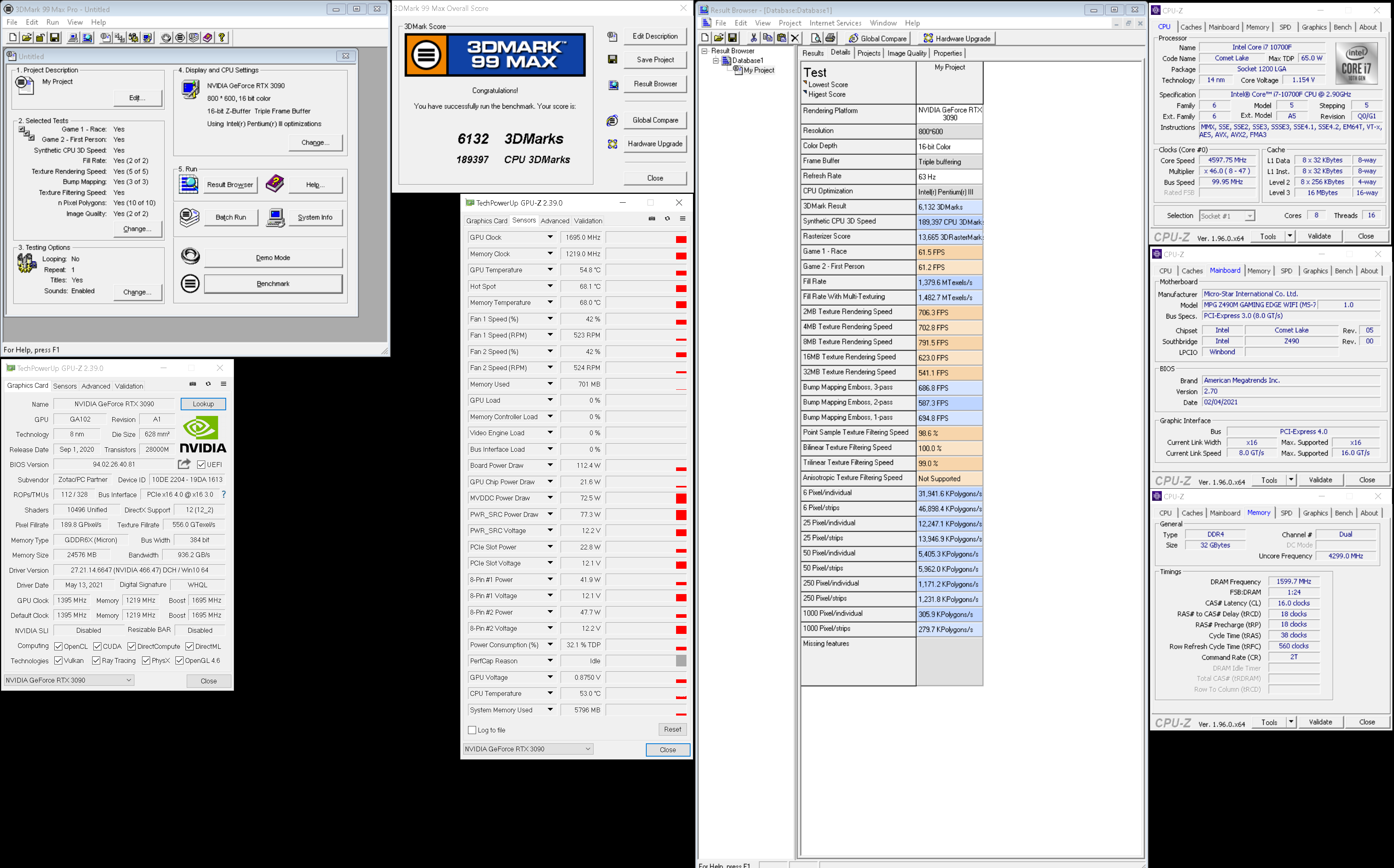This screenshot has width=1394, height=868.
Task: Click Open project folder icon in 3DMark toolbar
Action: (27, 38)
